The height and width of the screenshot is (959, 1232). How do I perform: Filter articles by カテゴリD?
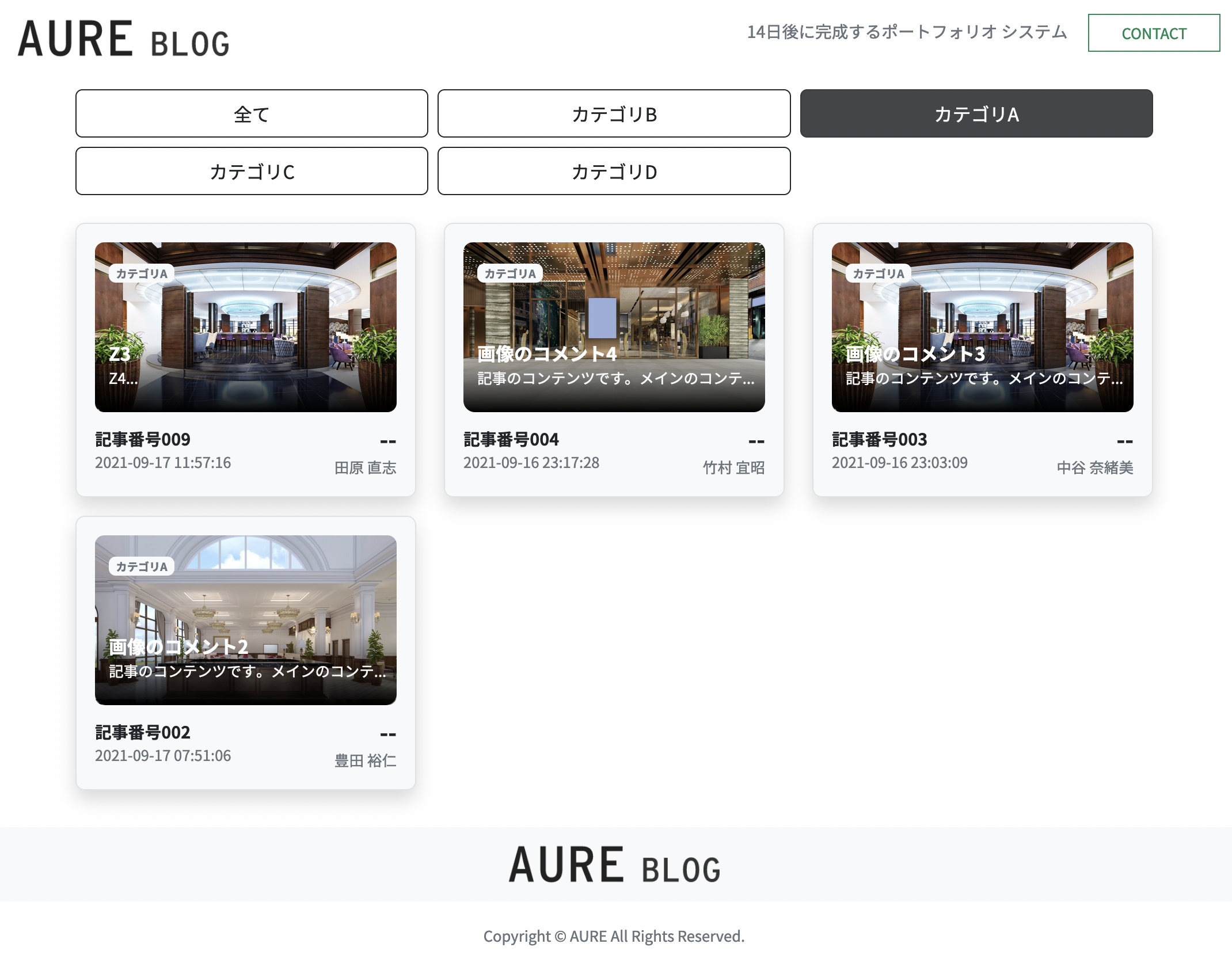(614, 172)
